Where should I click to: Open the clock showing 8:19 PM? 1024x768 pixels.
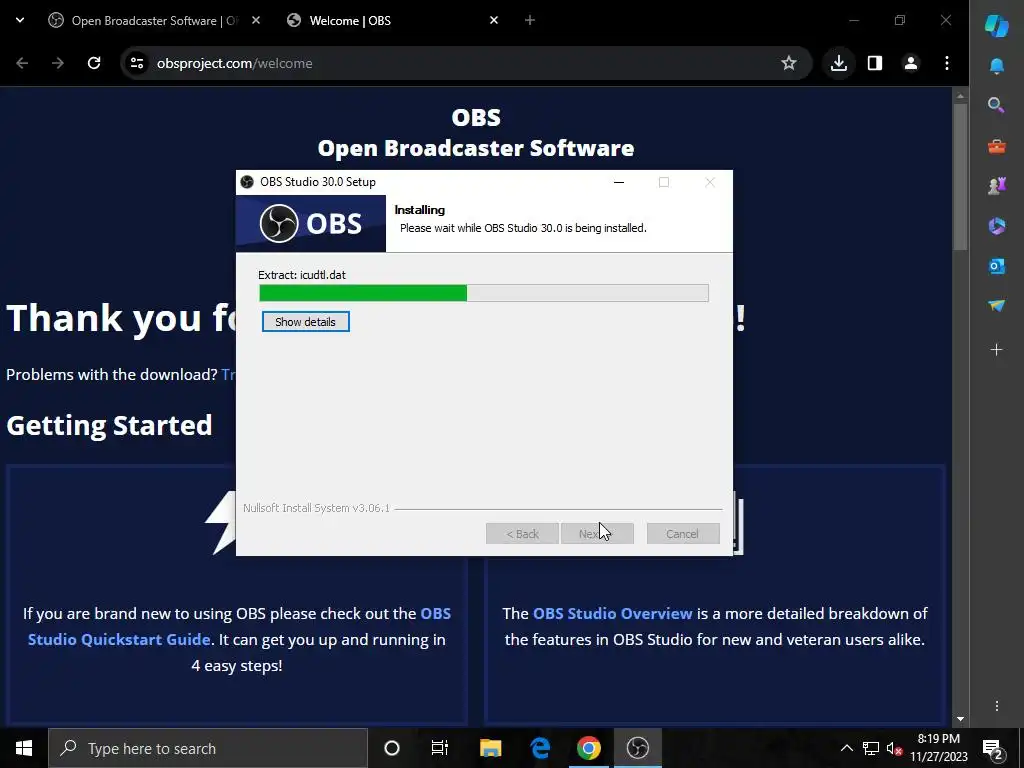point(938,748)
